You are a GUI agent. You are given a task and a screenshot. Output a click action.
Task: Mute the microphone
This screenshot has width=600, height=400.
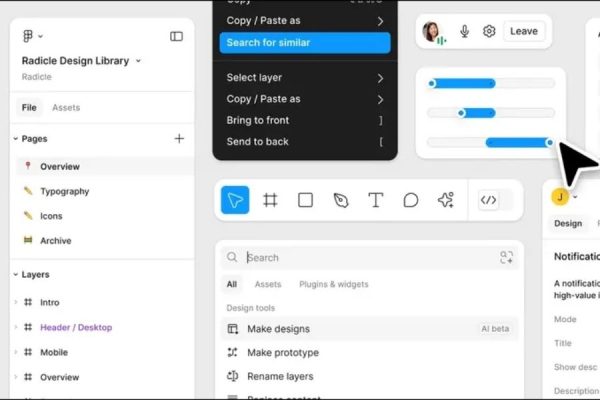click(465, 31)
